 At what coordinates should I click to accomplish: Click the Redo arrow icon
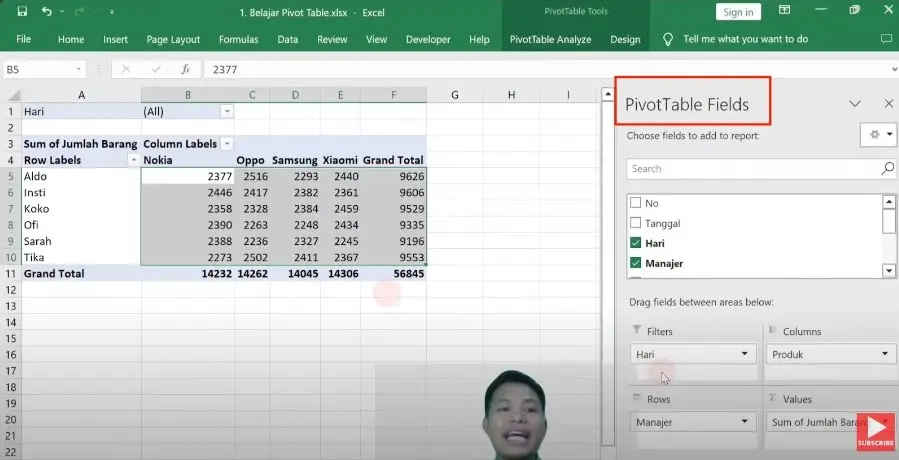(79, 11)
